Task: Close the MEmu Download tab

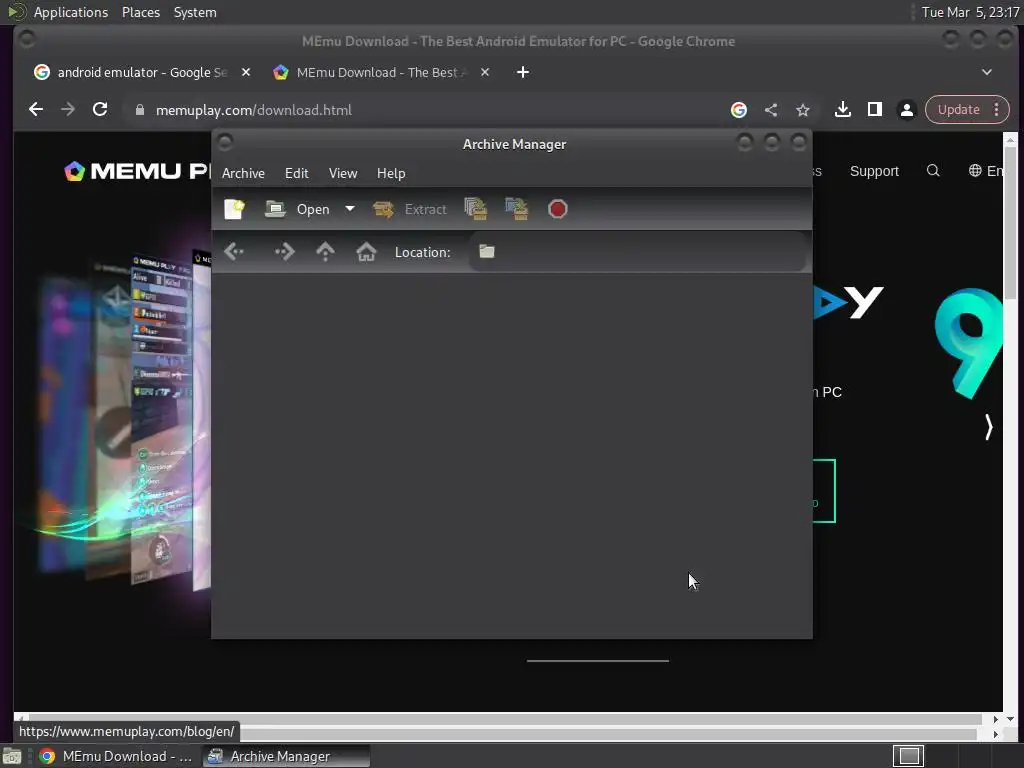Action: point(485,72)
